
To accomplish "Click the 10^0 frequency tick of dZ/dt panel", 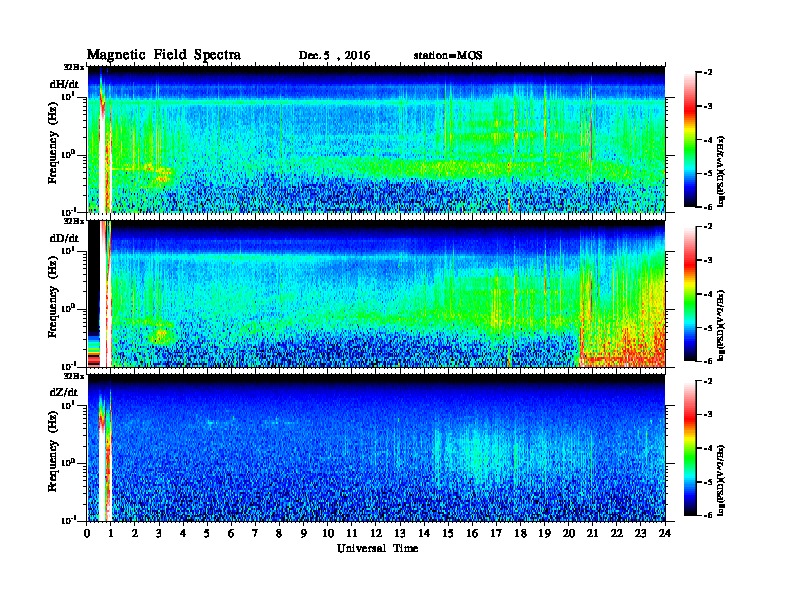I will (x=68, y=463).
